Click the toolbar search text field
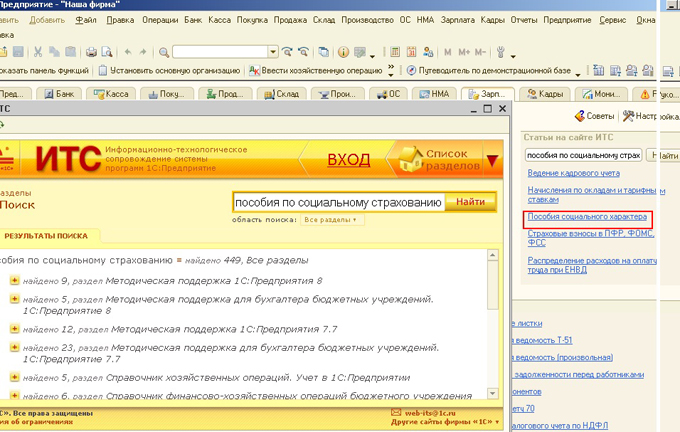The width and height of the screenshot is (680, 432). [x=220, y=52]
